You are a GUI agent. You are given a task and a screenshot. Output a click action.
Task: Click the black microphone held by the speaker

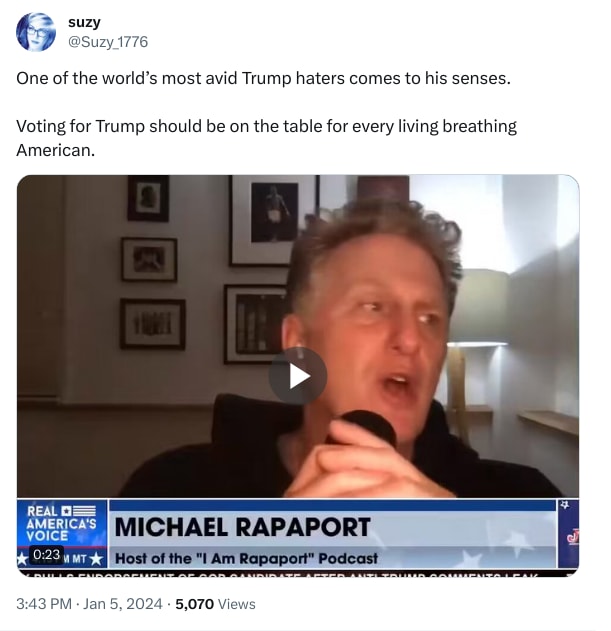(368, 427)
